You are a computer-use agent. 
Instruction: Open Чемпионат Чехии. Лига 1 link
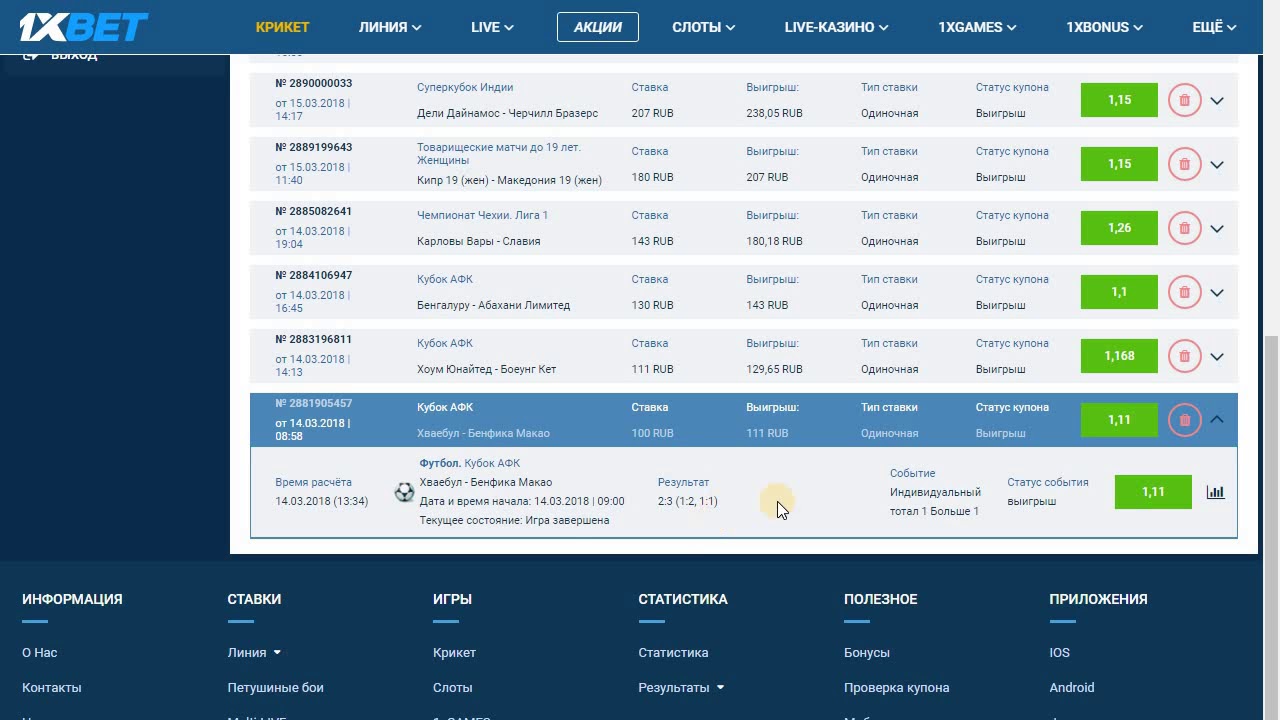[483, 215]
